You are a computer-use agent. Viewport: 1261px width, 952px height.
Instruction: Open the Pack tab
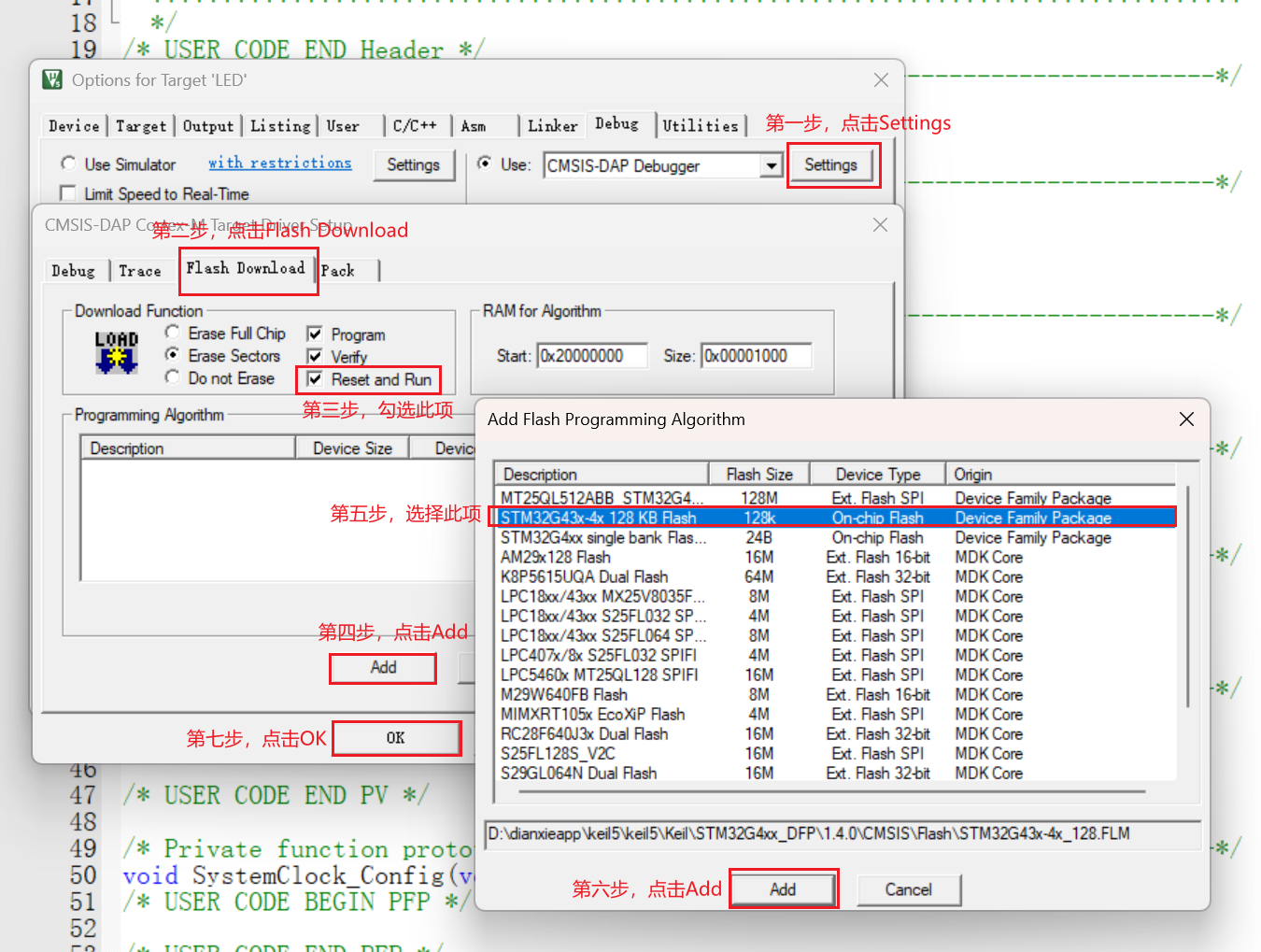pos(338,271)
